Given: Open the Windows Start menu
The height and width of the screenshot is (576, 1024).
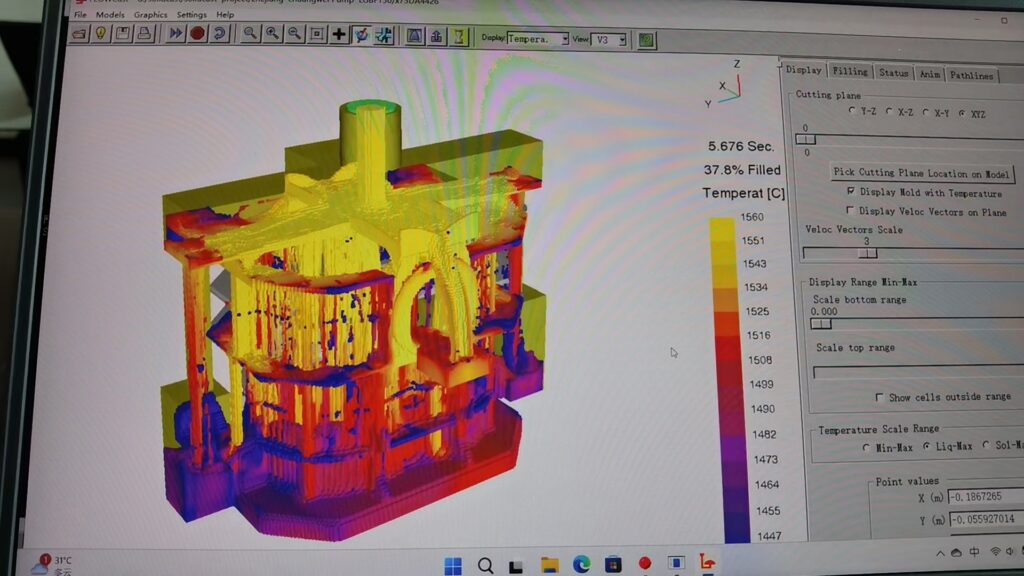Looking at the screenshot, I should 452,565.
